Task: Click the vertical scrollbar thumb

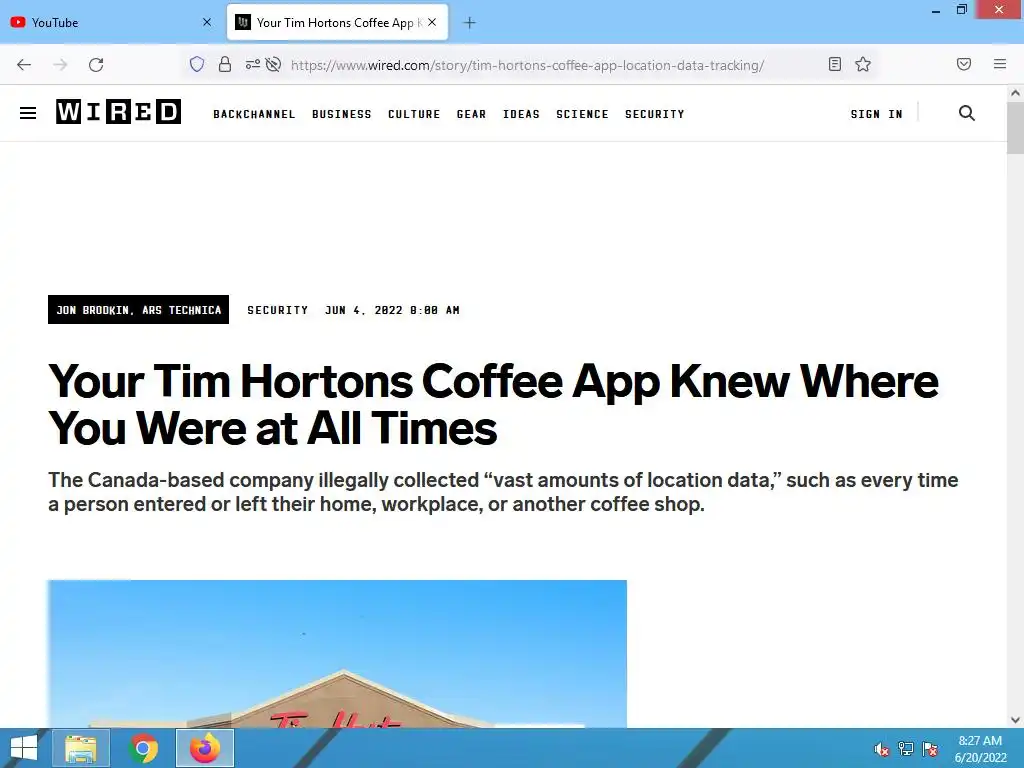Action: pos(1015,127)
